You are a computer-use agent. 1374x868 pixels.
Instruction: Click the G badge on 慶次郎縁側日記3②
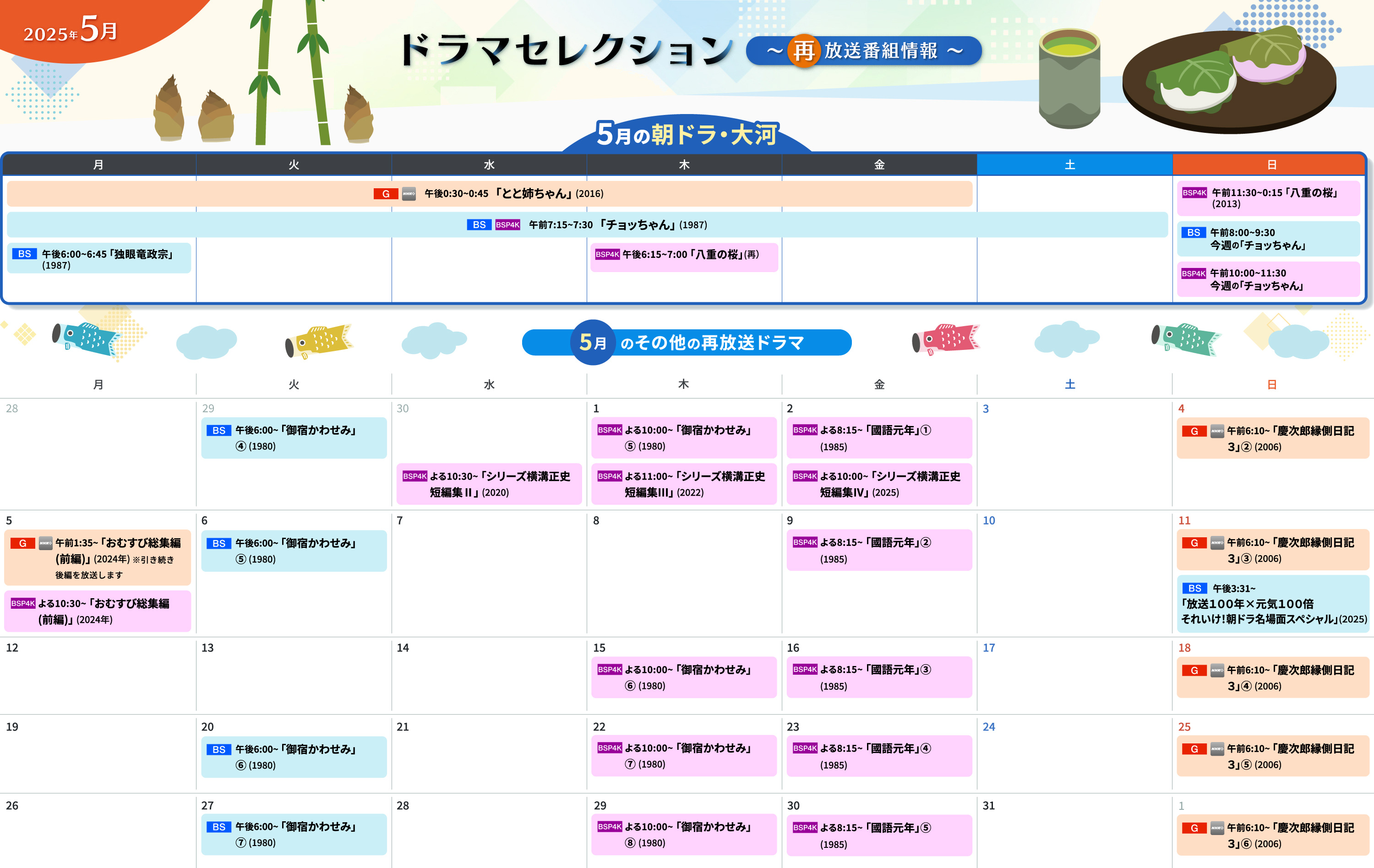(1194, 431)
